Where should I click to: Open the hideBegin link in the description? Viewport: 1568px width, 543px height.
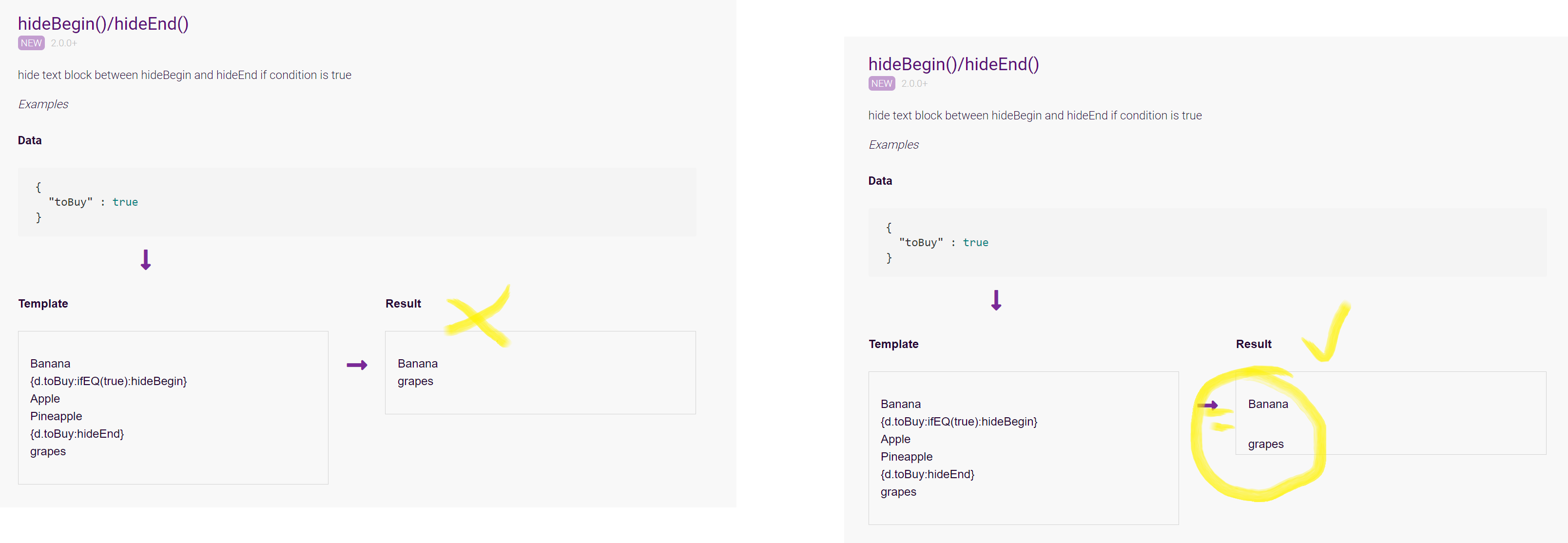[x=166, y=75]
